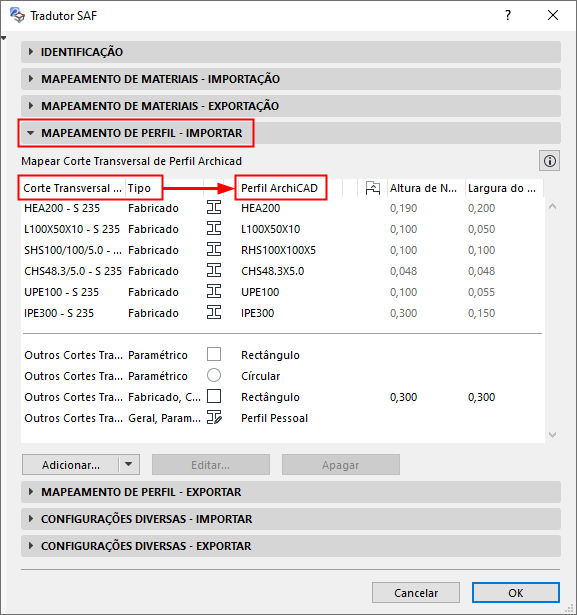
Task: Expand the IDENTIFICAÇÃO section
Action: (291, 52)
